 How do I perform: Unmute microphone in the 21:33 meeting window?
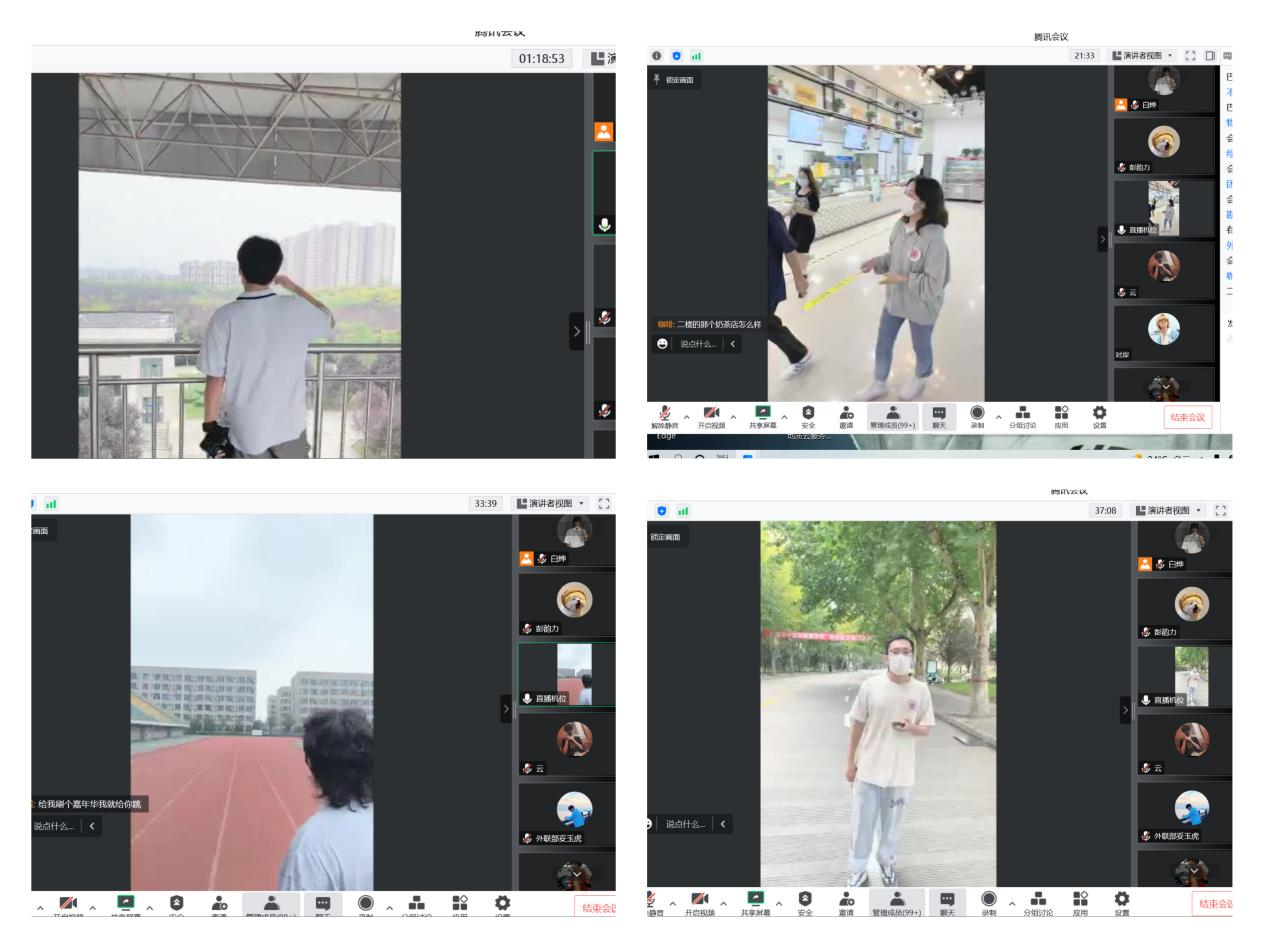(664, 414)
